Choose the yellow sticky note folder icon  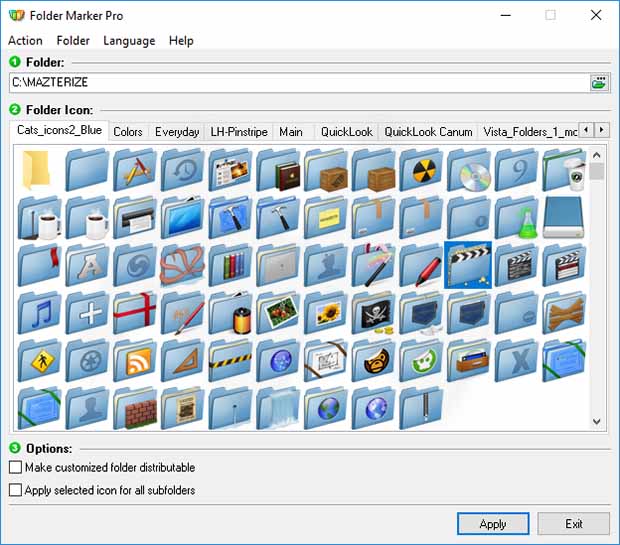(325, 217)
